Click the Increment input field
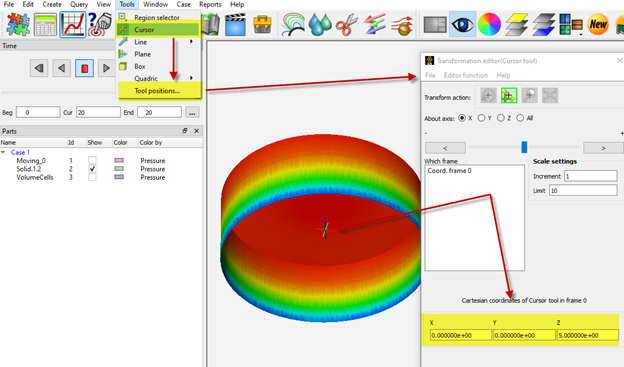The image size is (624, 367). click(591, 176)
